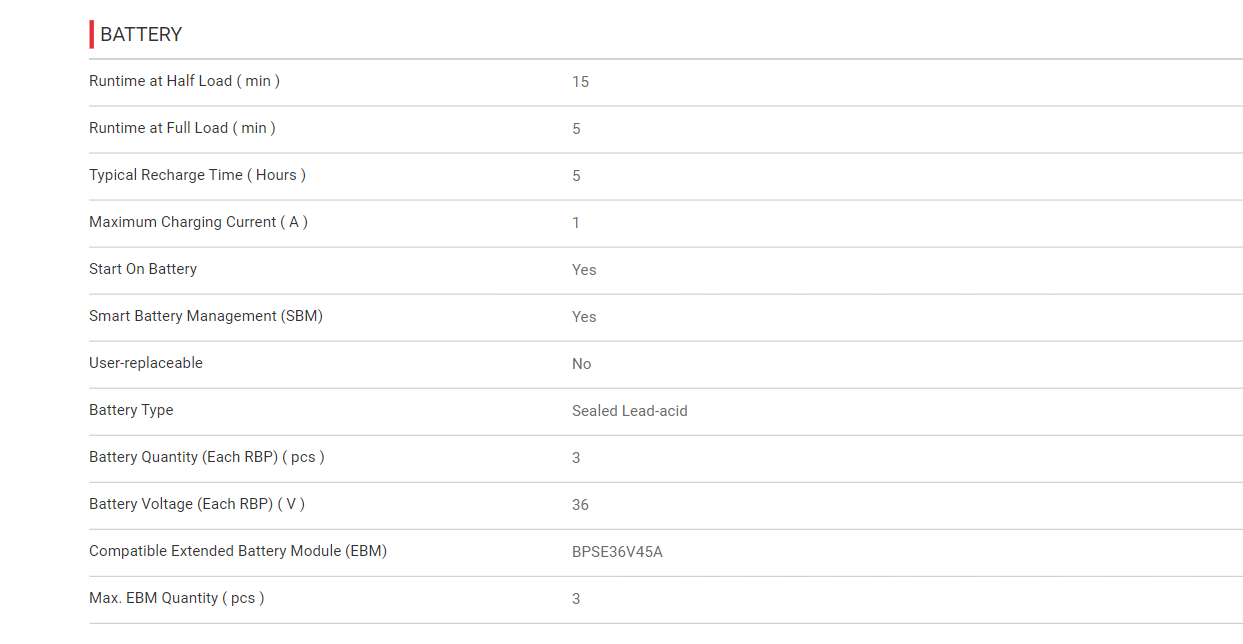The width and height of the screenshot is (1243, 644).
Task: Click the red bar beside BATTERY
Action: 92,34
